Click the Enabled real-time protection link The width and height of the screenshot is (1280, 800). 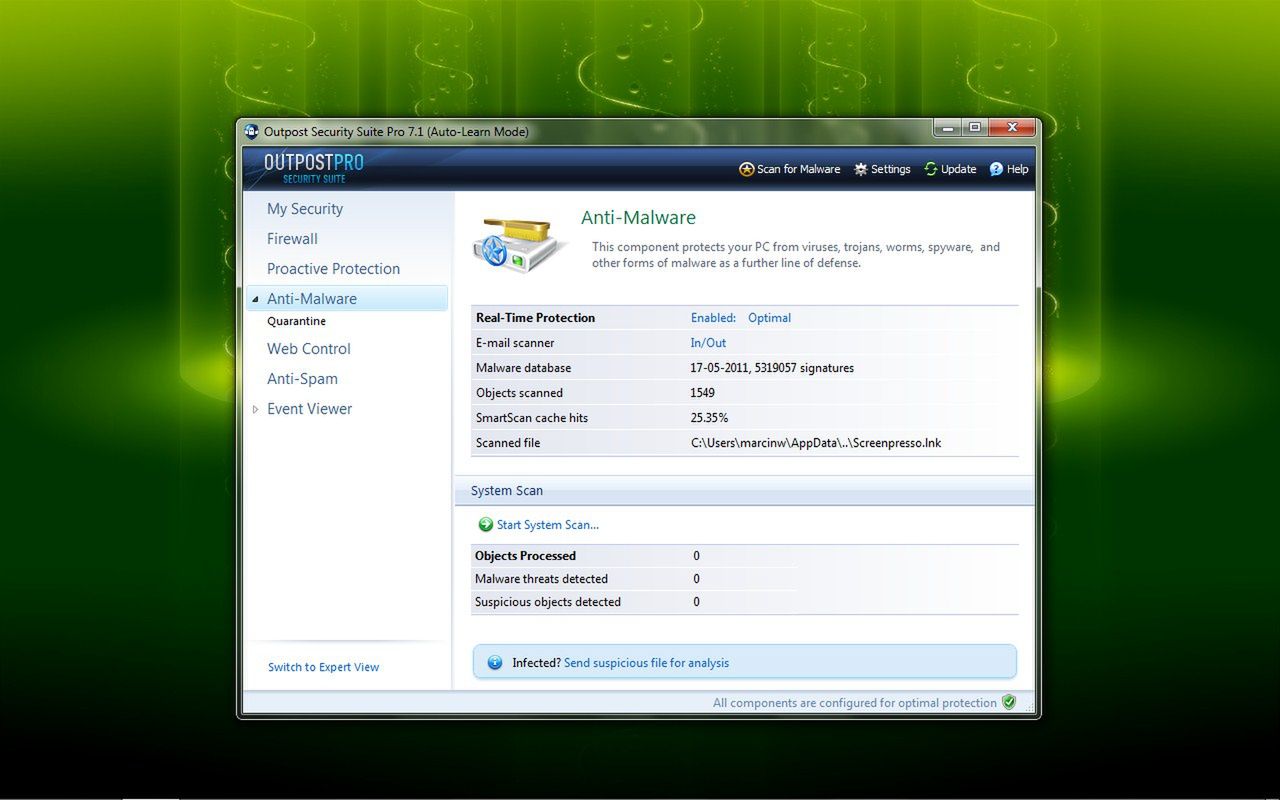click(x=713, y=318)
